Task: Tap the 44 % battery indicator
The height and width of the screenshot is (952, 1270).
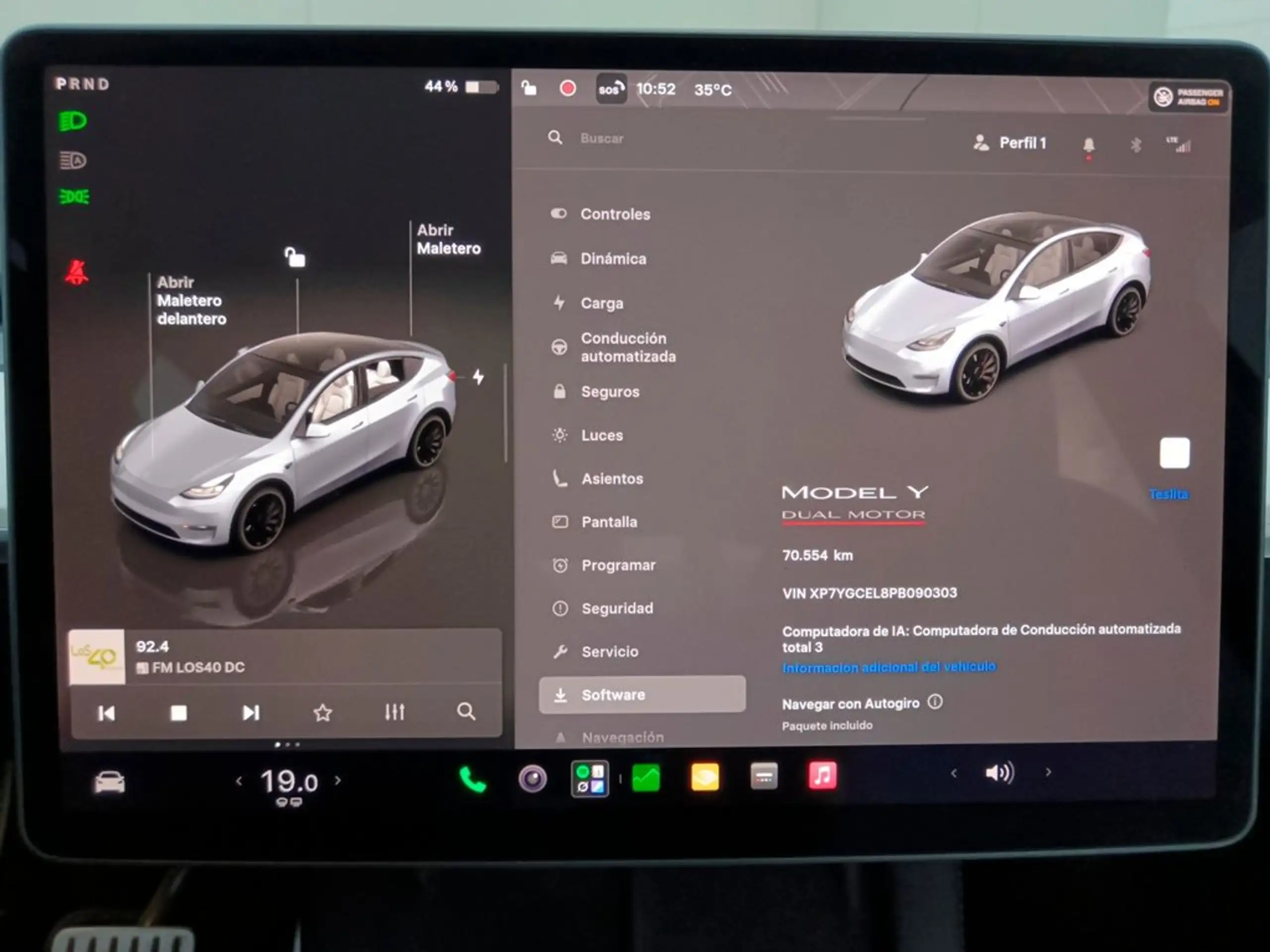Action: click(x=461, y=87)
